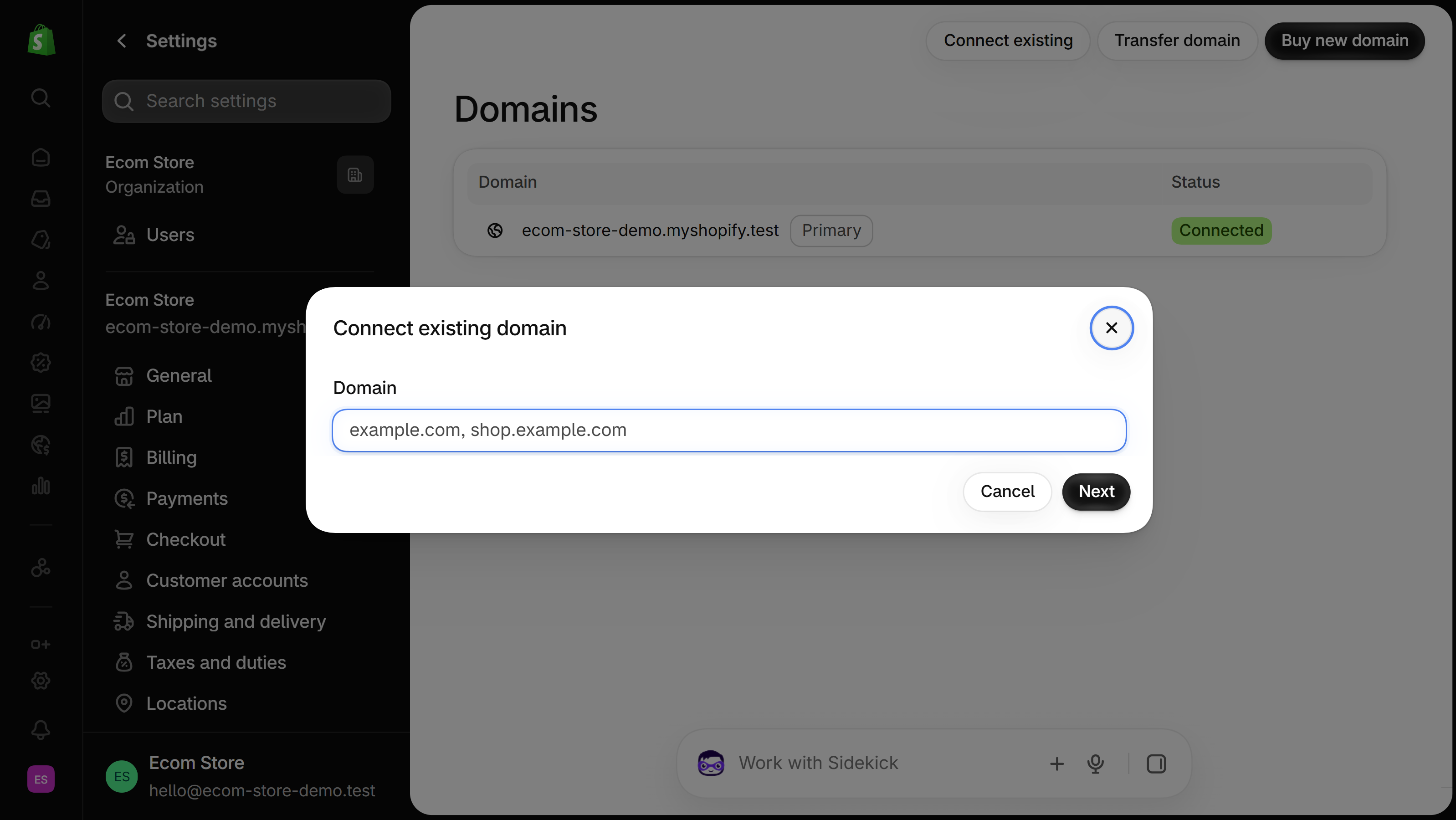Open Analytics bar chart icon in left rail

41,486
